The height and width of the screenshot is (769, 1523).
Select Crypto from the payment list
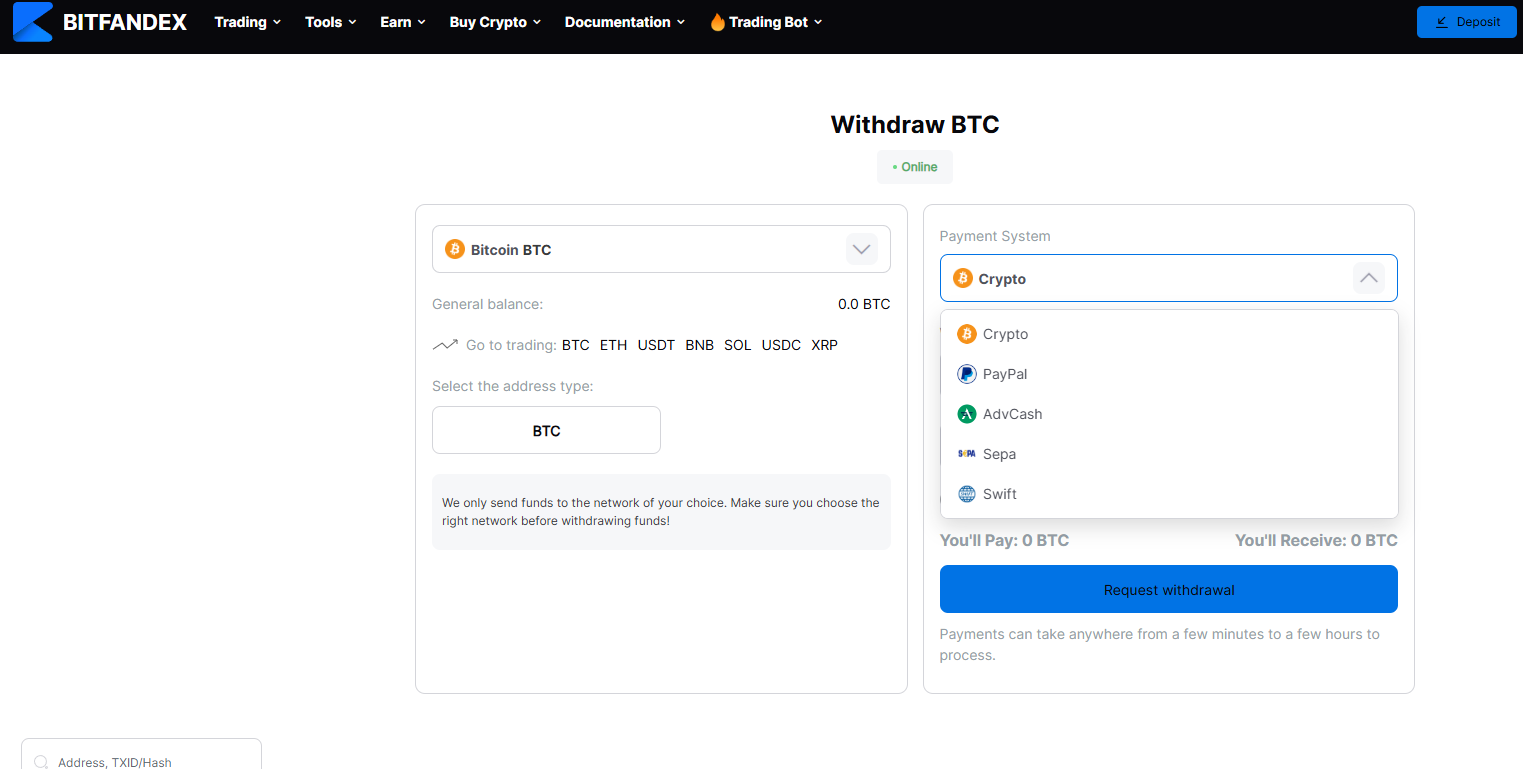coord(1169,334)
